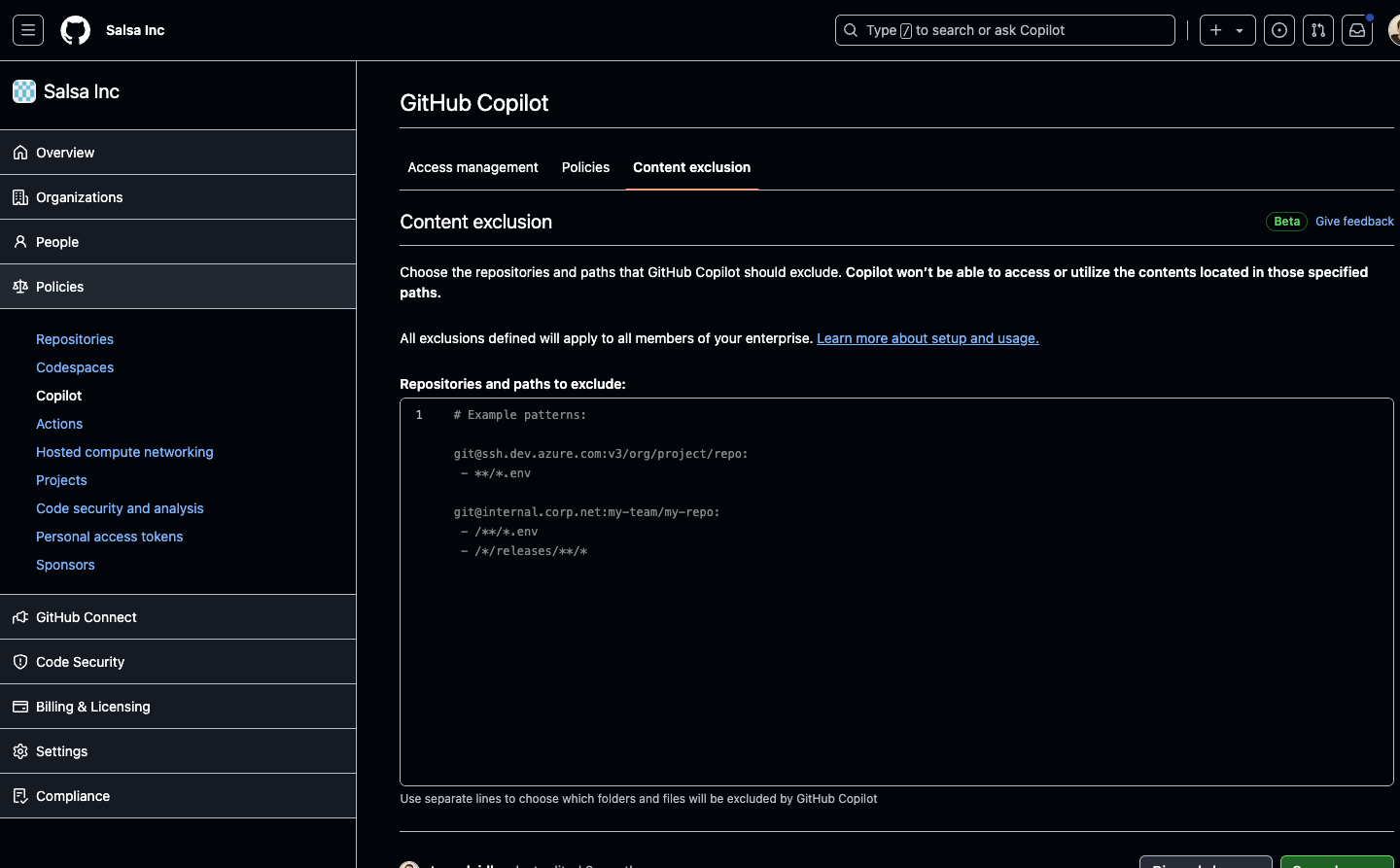Open Projects policies
Screen dimensions: 1400x868
[61, 480]
